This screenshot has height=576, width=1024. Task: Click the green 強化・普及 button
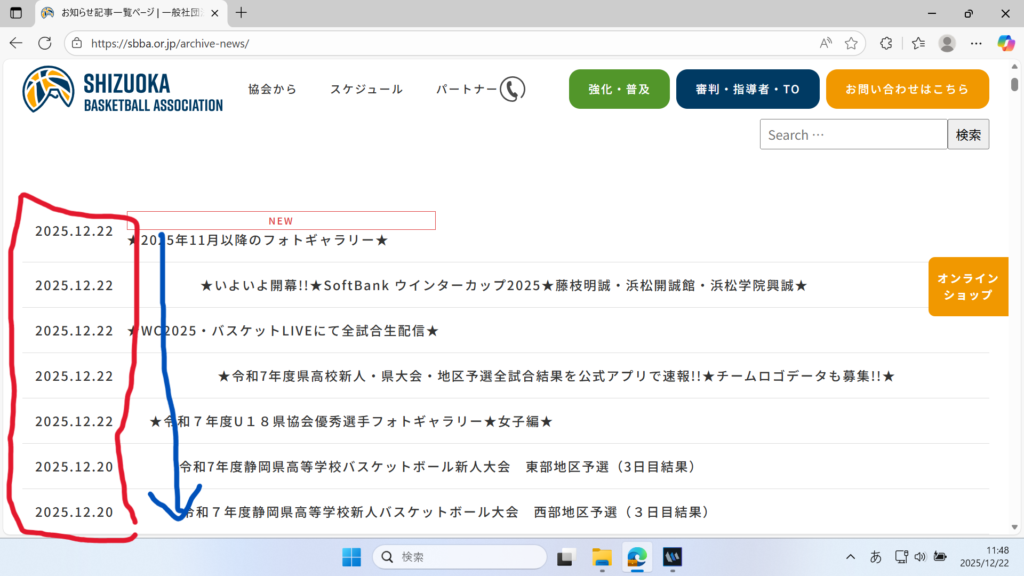(x=619, y=89)
